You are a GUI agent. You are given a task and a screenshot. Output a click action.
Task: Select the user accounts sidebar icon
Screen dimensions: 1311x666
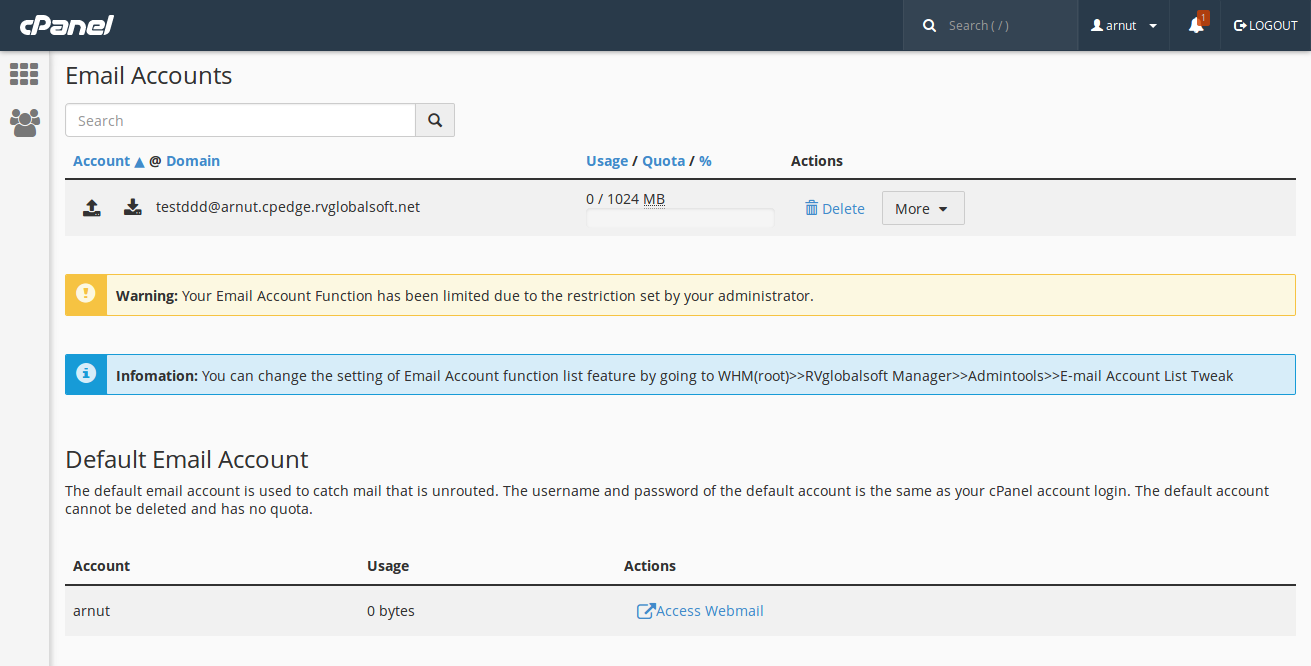[24, 123]
